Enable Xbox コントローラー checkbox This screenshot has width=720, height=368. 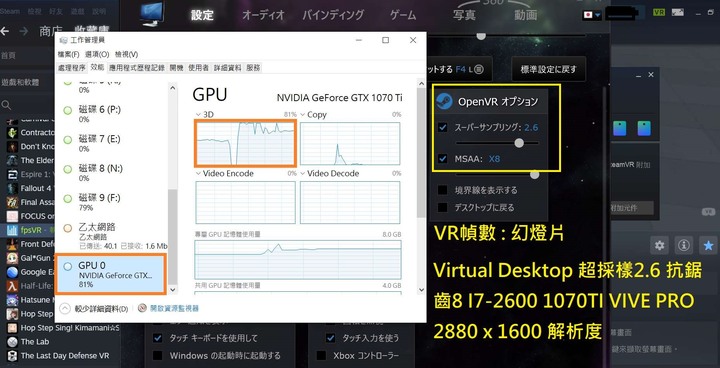[321, 356]
